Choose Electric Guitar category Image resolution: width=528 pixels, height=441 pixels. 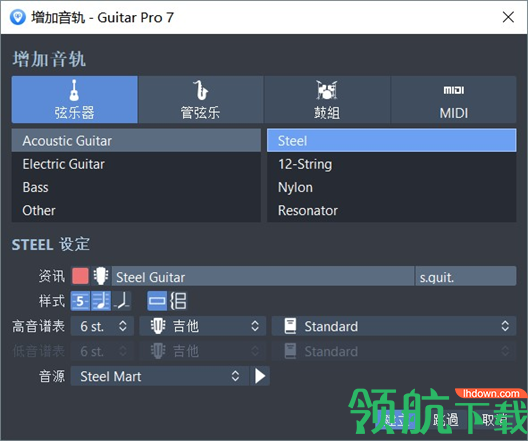(x=136, y=164)
